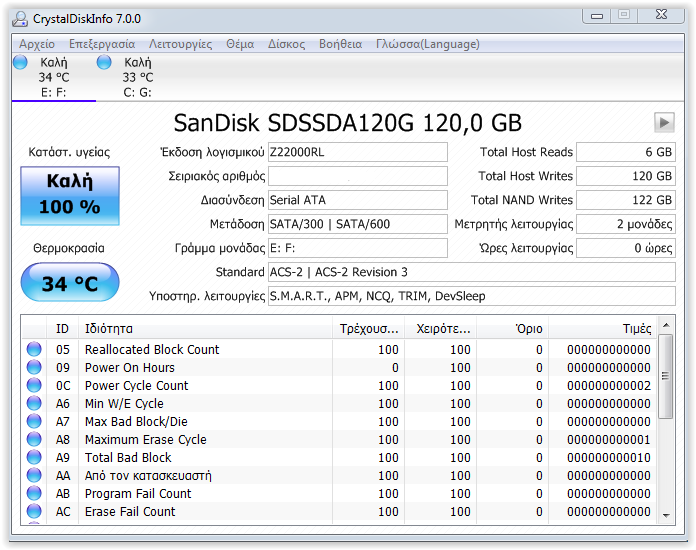Screen dimensions: 696x550
Task: Click status orb for Program Fail Count
Action: [34, 493]
